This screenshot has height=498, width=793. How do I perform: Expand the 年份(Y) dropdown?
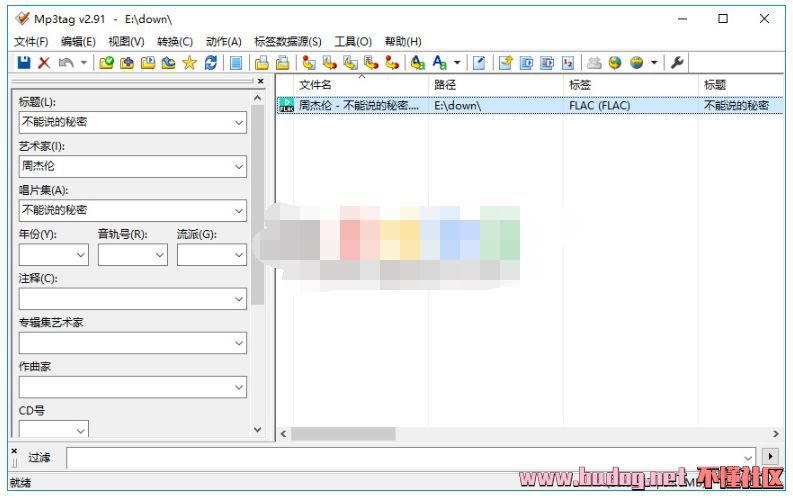(x=81, y=255)
